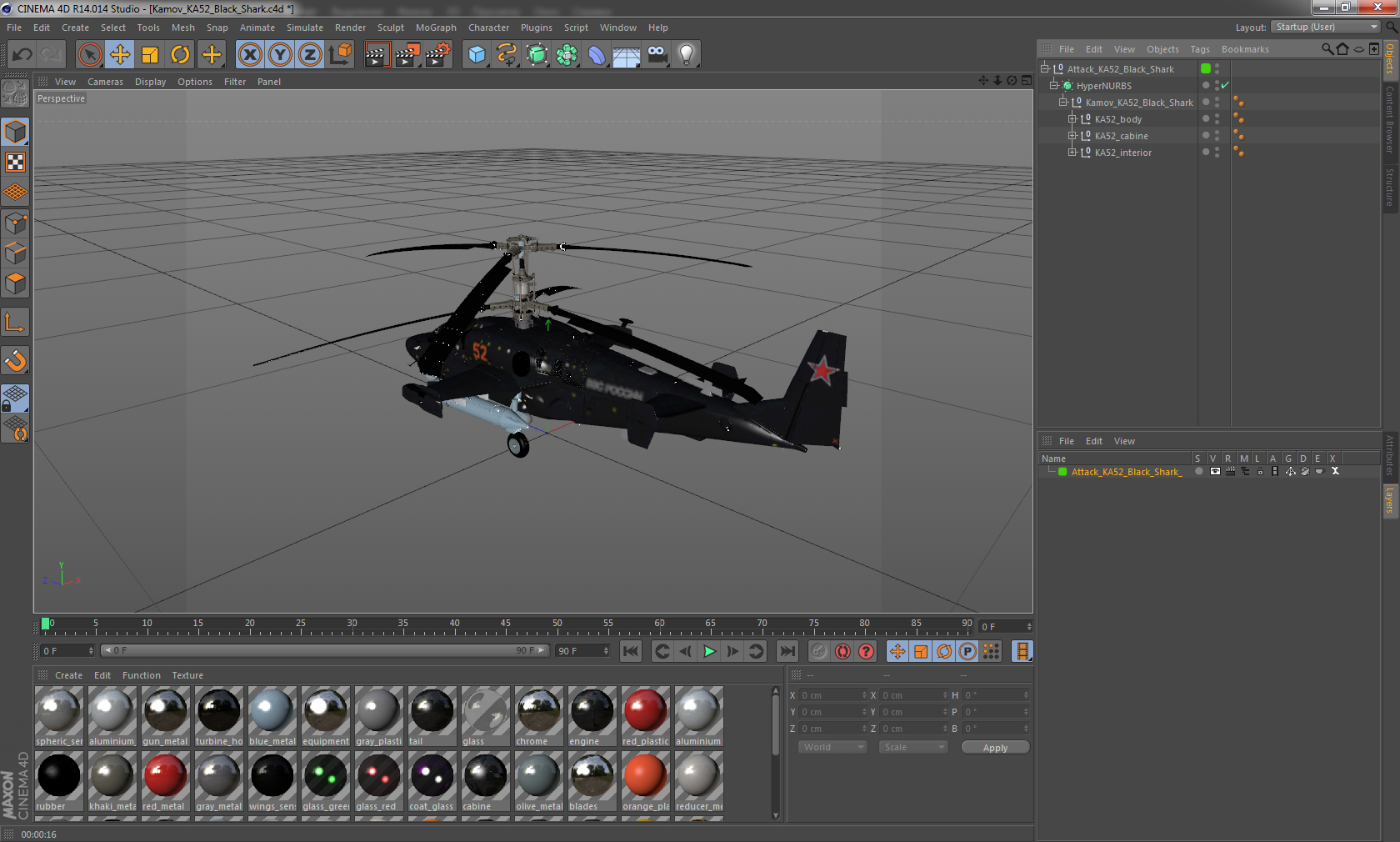Open the Plugins menu
The image size is (1400, 842).
(x=537, y=28)
